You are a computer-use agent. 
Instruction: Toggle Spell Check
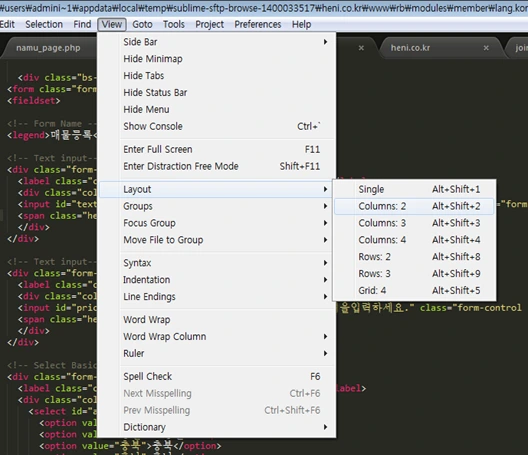(217, 376)
